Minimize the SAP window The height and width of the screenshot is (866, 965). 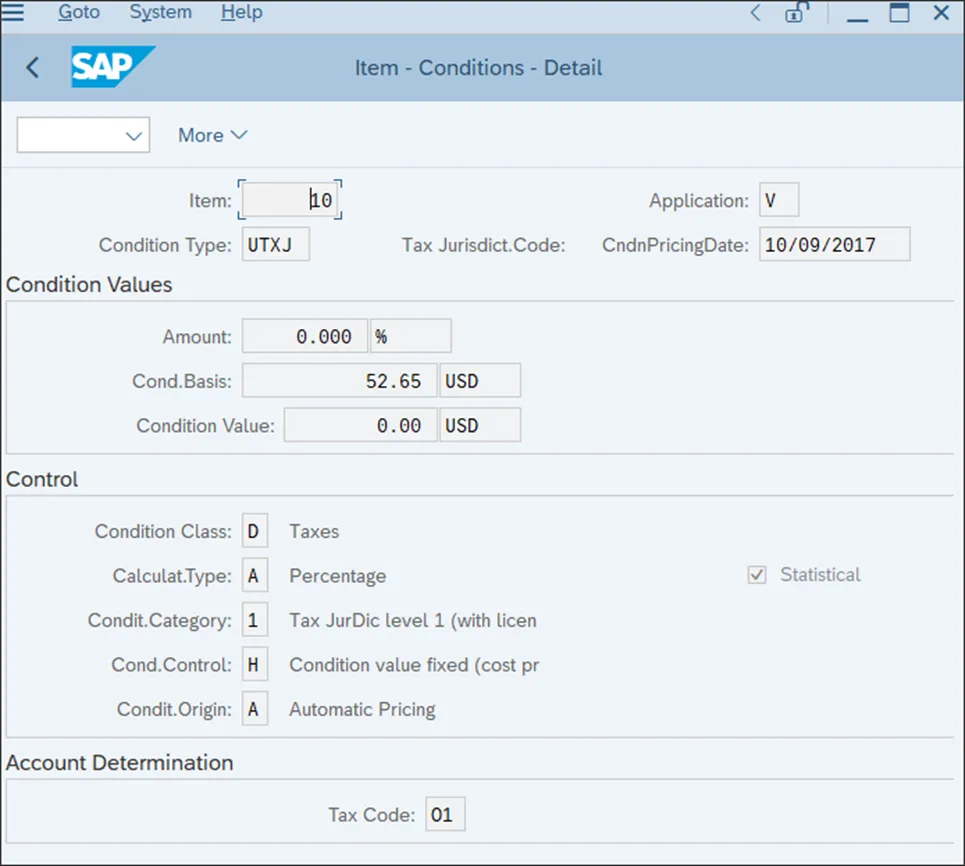pyautogui.click(x=857, y=13)
